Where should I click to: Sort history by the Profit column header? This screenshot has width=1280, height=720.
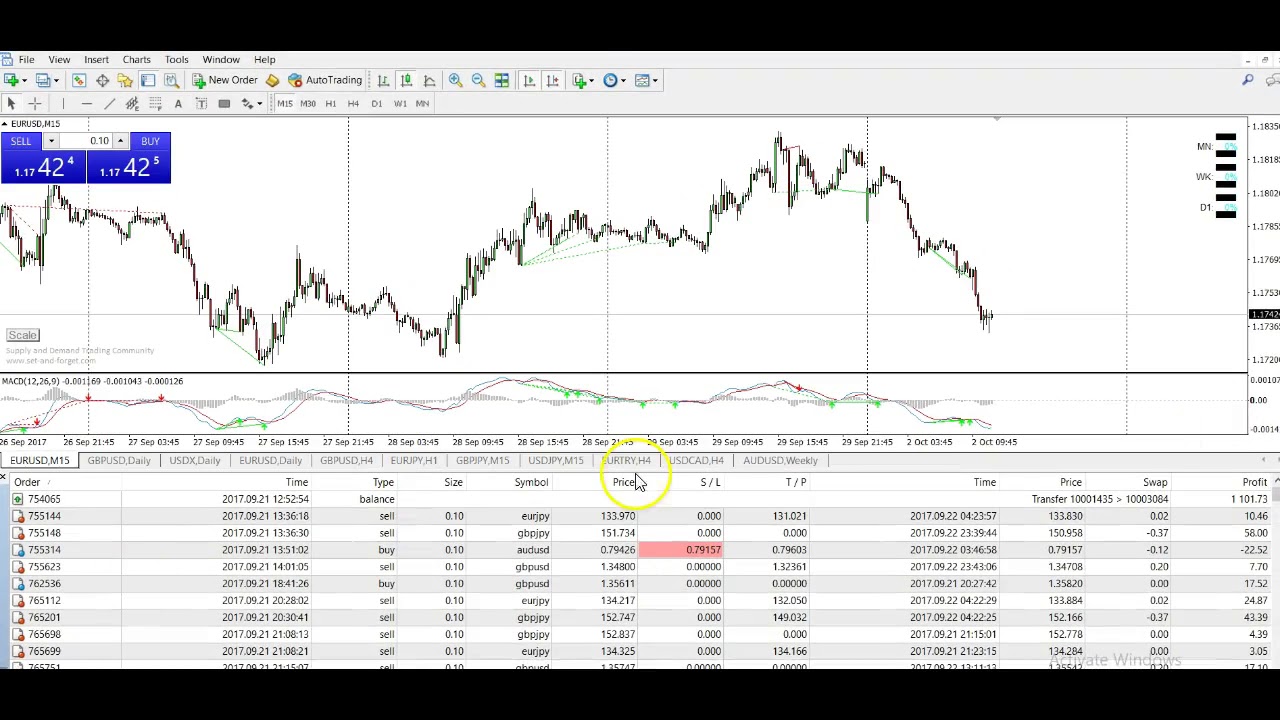pyautogui.click(x=1254, y=482)
